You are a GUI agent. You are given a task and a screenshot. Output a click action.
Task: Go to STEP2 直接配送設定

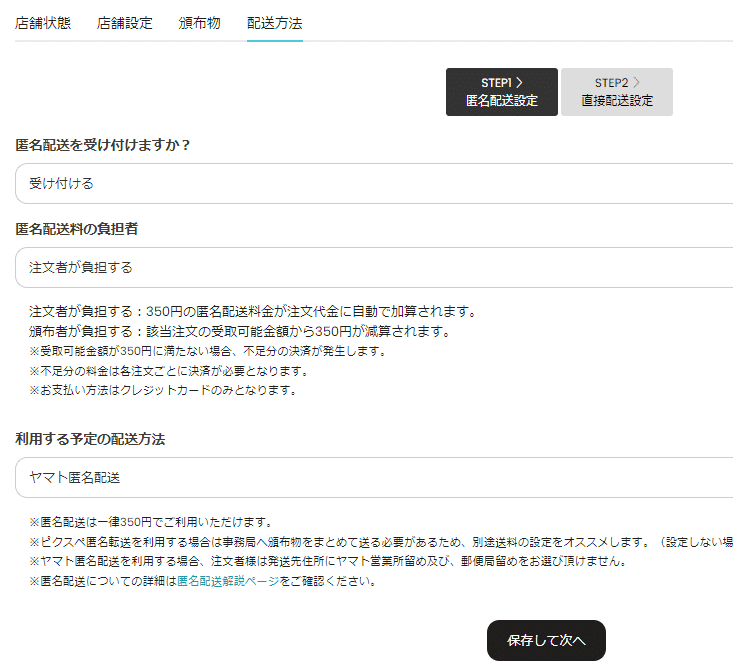tap(617, 92)
